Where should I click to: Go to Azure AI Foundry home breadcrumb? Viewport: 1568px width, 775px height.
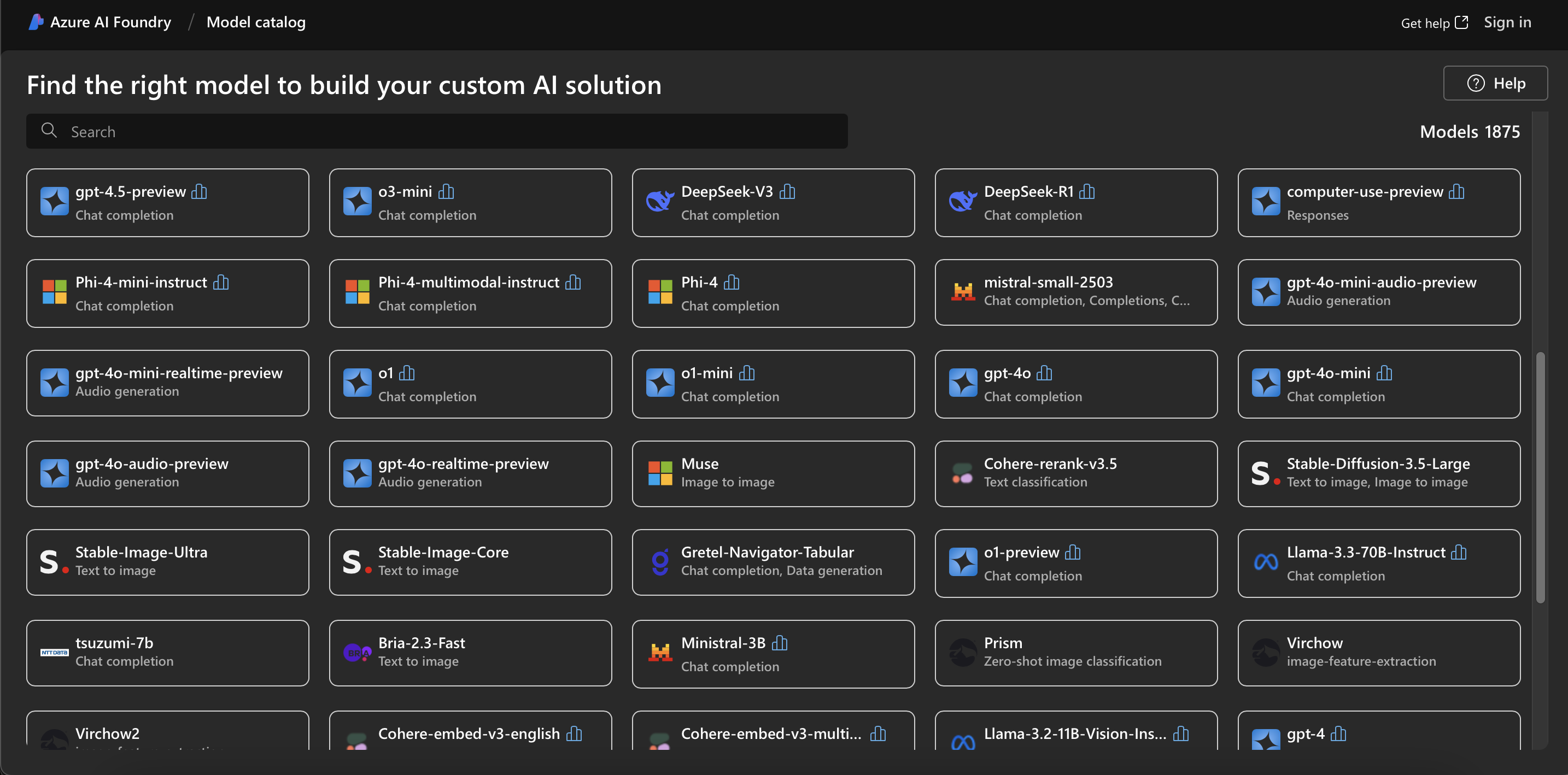point(110,22)
